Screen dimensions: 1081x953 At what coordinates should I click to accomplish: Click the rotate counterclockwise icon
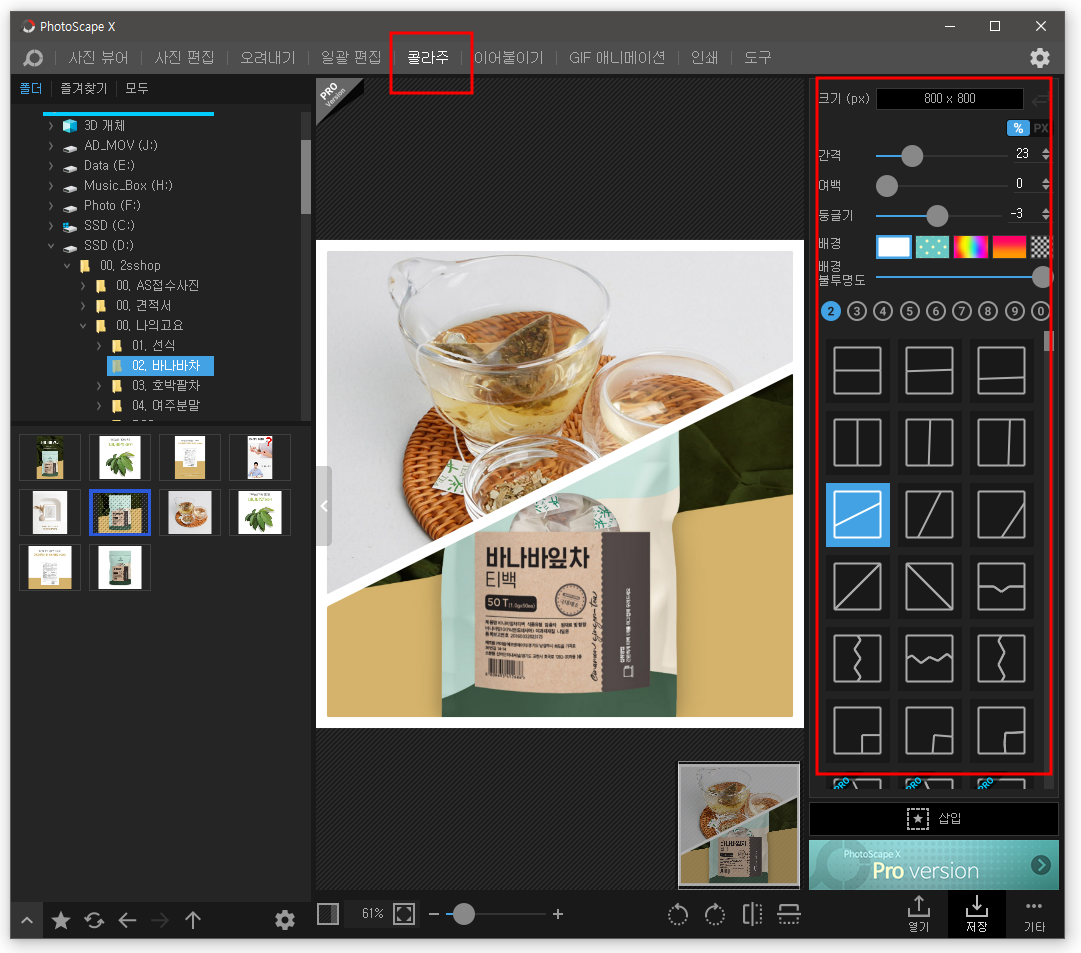678,914
